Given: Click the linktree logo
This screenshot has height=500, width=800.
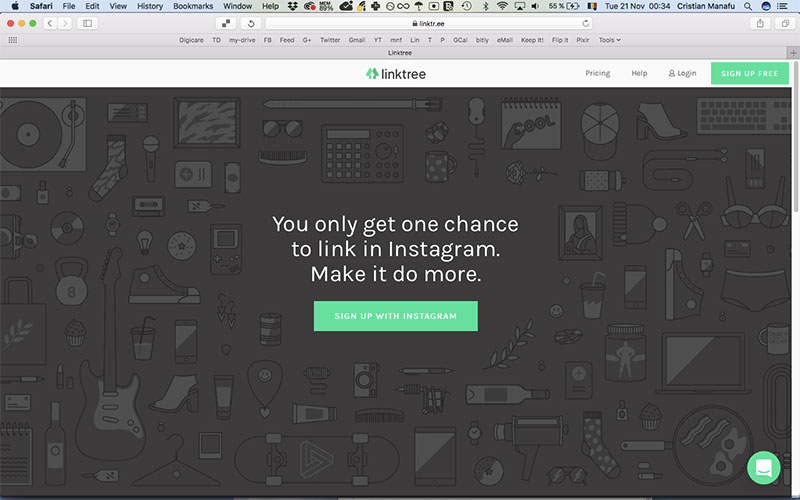Looking at the screenshot, I should (x=395, y=73).
